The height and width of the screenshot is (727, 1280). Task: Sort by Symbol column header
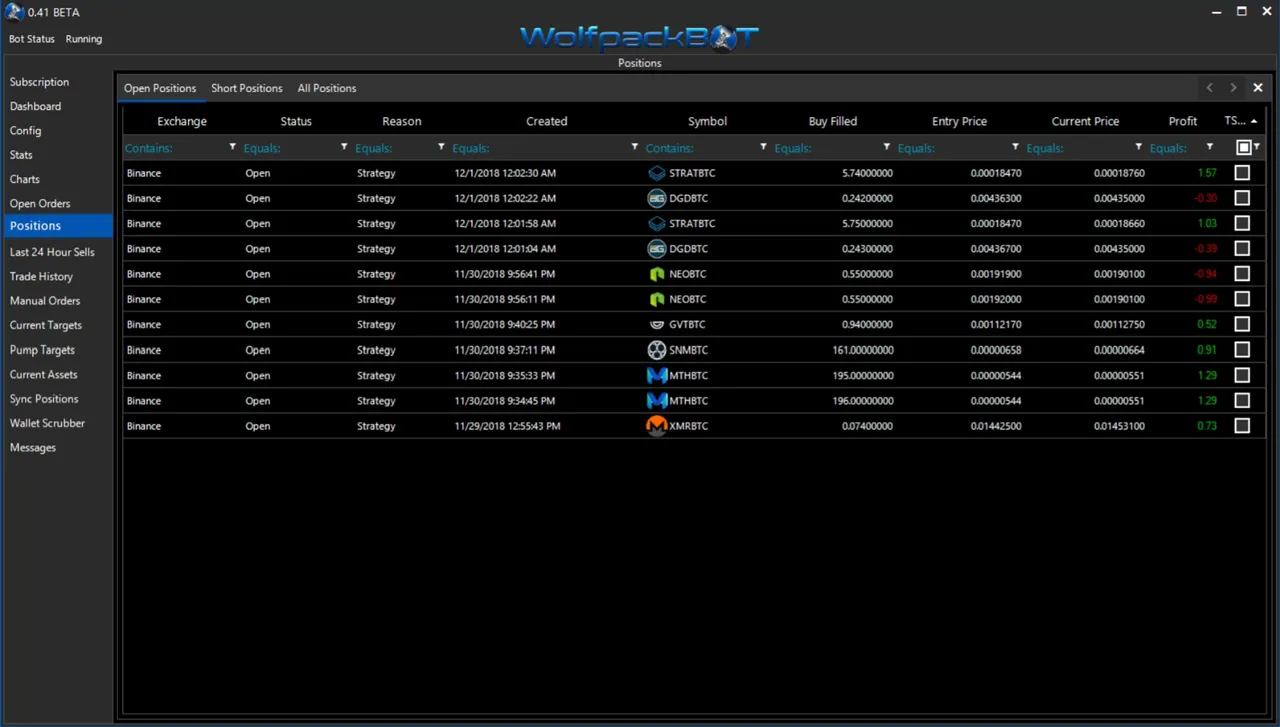click(x=707, y=121)
